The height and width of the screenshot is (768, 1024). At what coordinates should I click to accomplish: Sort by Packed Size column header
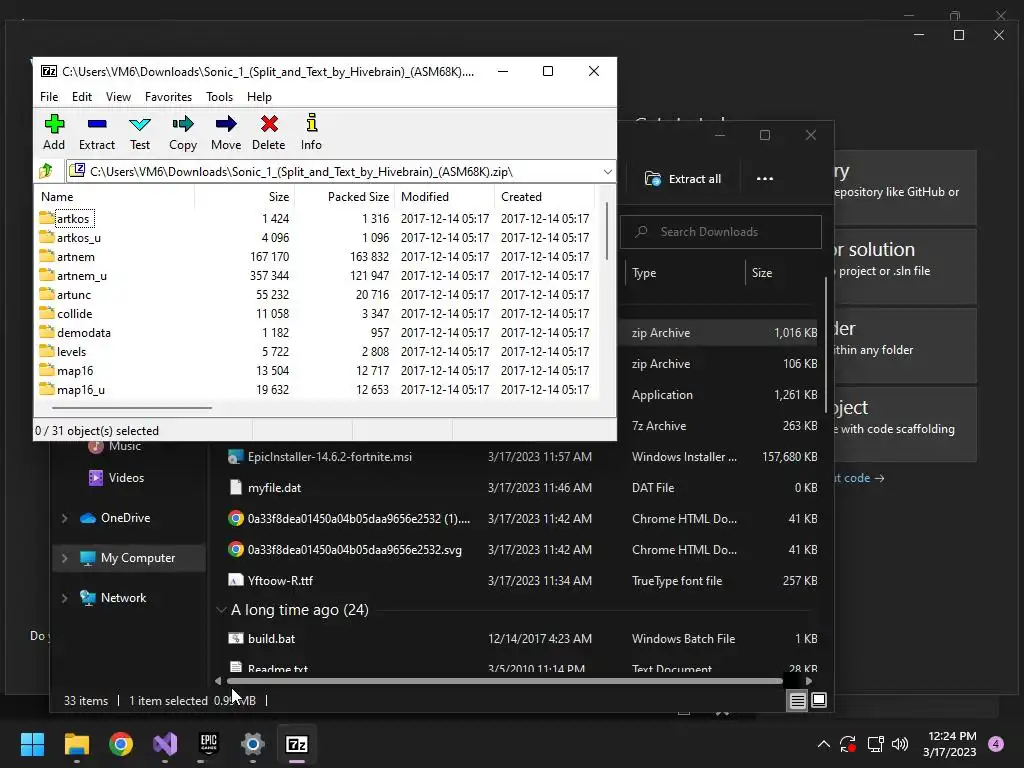click(344, 197)
